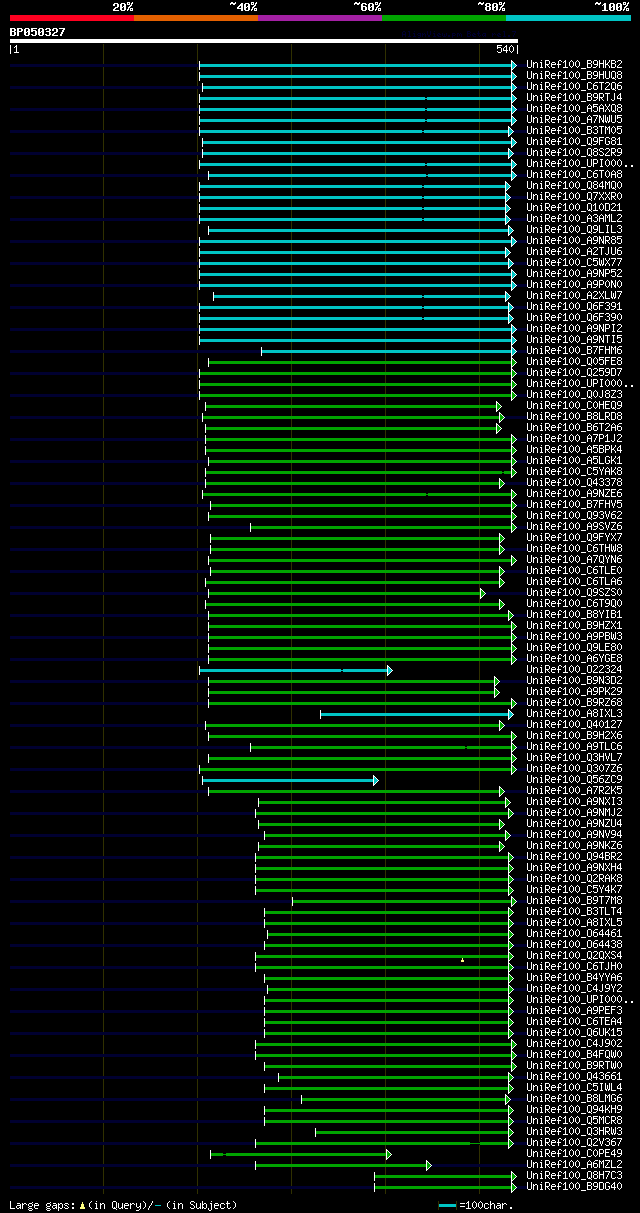Click label UniRef100_B9DG40
Image resolution: width=640 pixels, height=1213 pixels.
pos(574,1186)
